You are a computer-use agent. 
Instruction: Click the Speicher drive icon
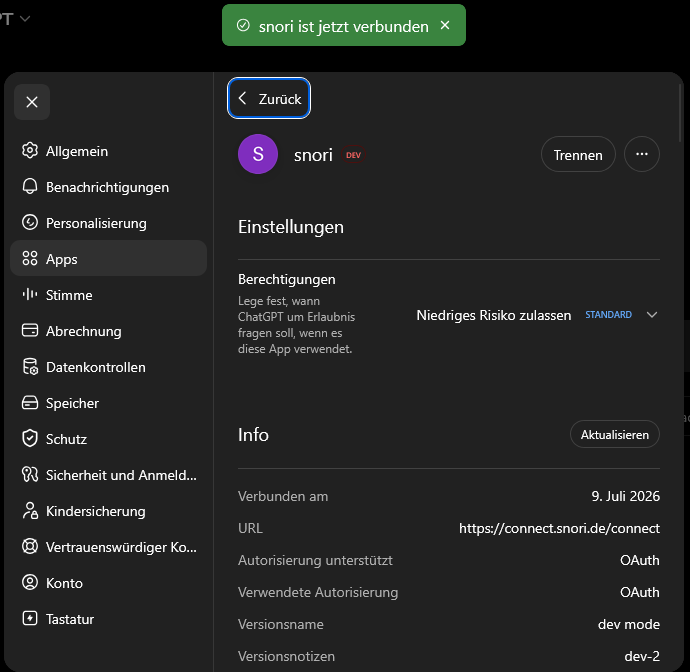(30, 402)
